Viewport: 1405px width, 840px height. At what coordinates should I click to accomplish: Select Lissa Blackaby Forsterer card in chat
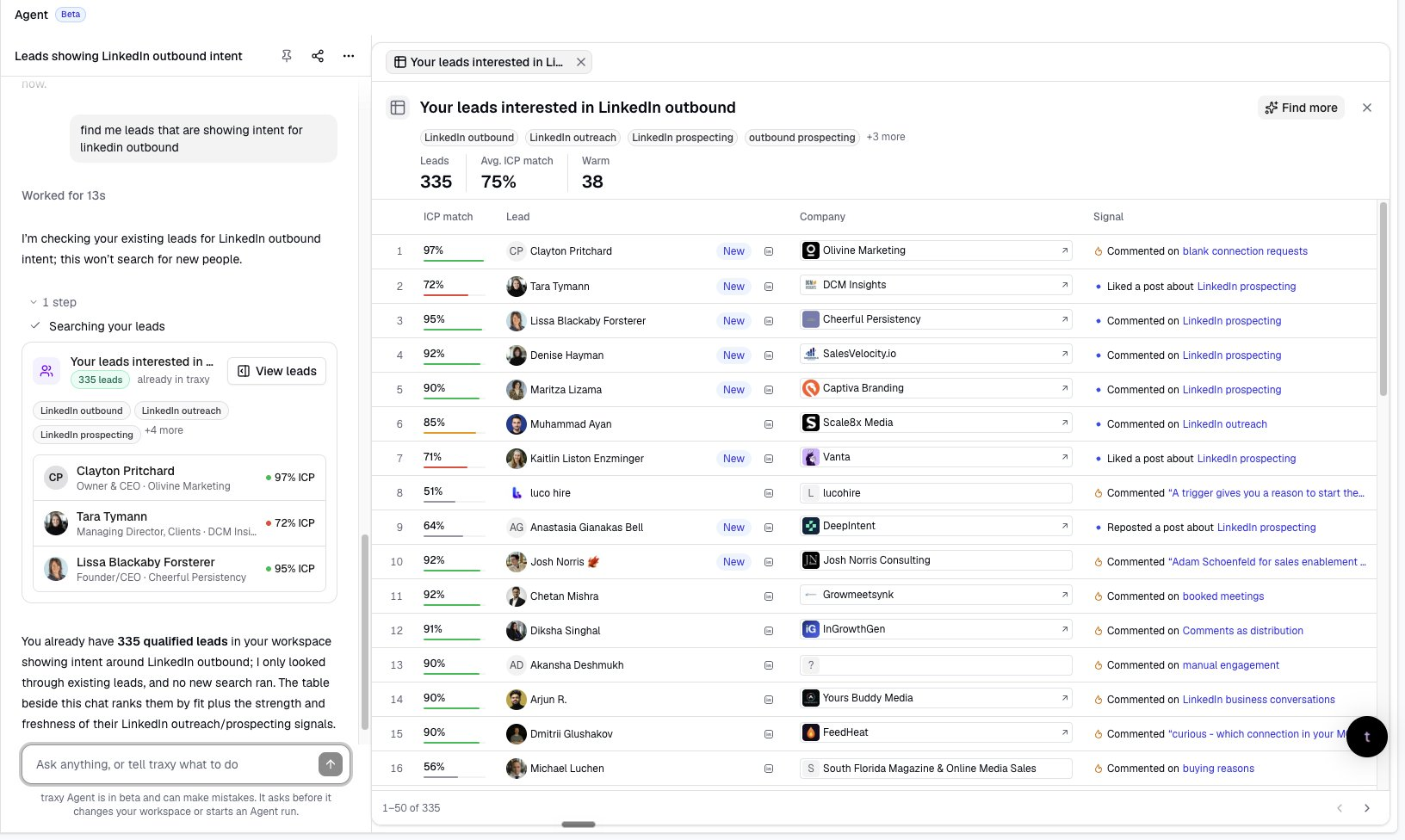pyautogui.click(x=179, y=569)
